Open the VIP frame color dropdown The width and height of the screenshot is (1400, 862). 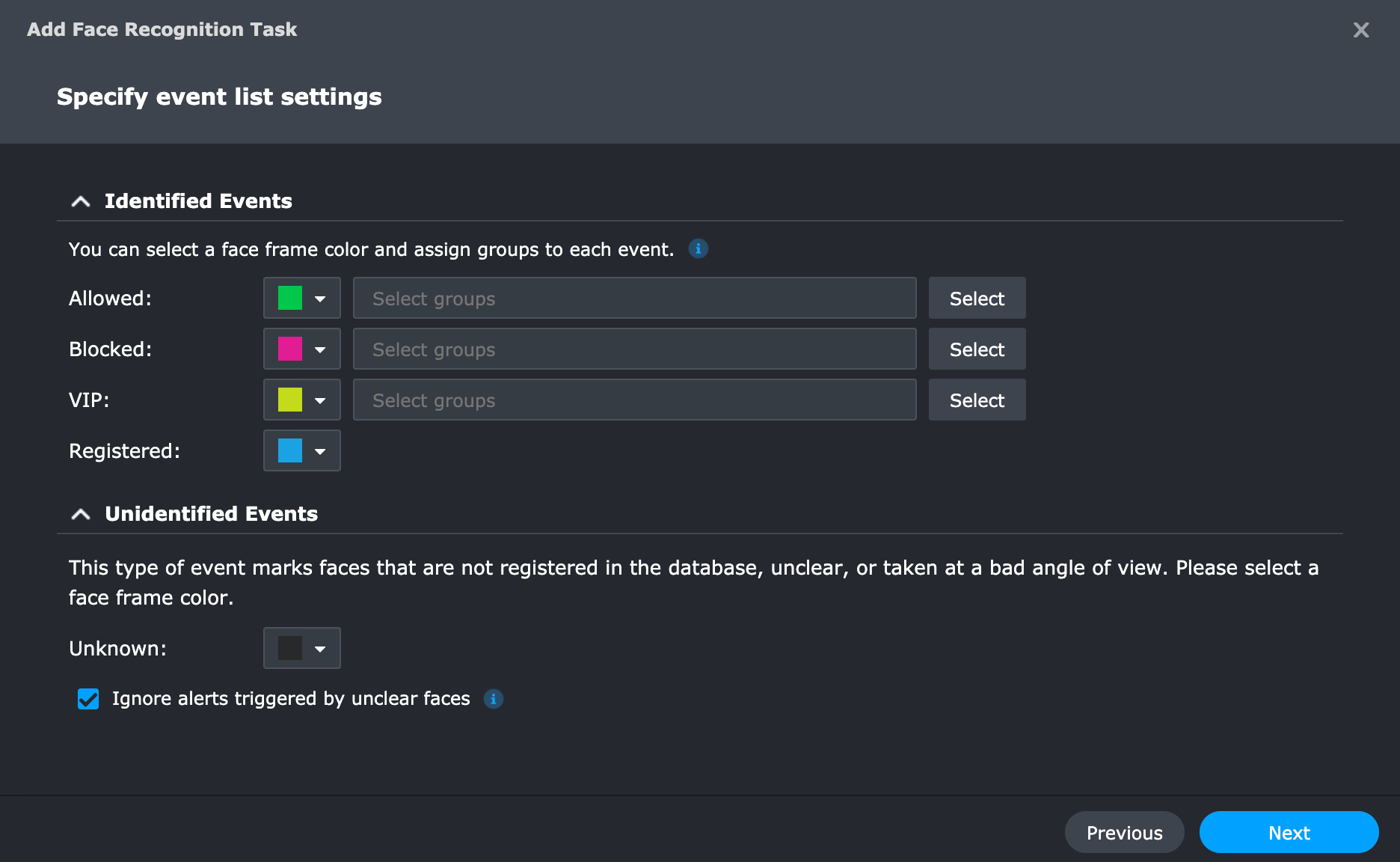[x=302, y=400]
